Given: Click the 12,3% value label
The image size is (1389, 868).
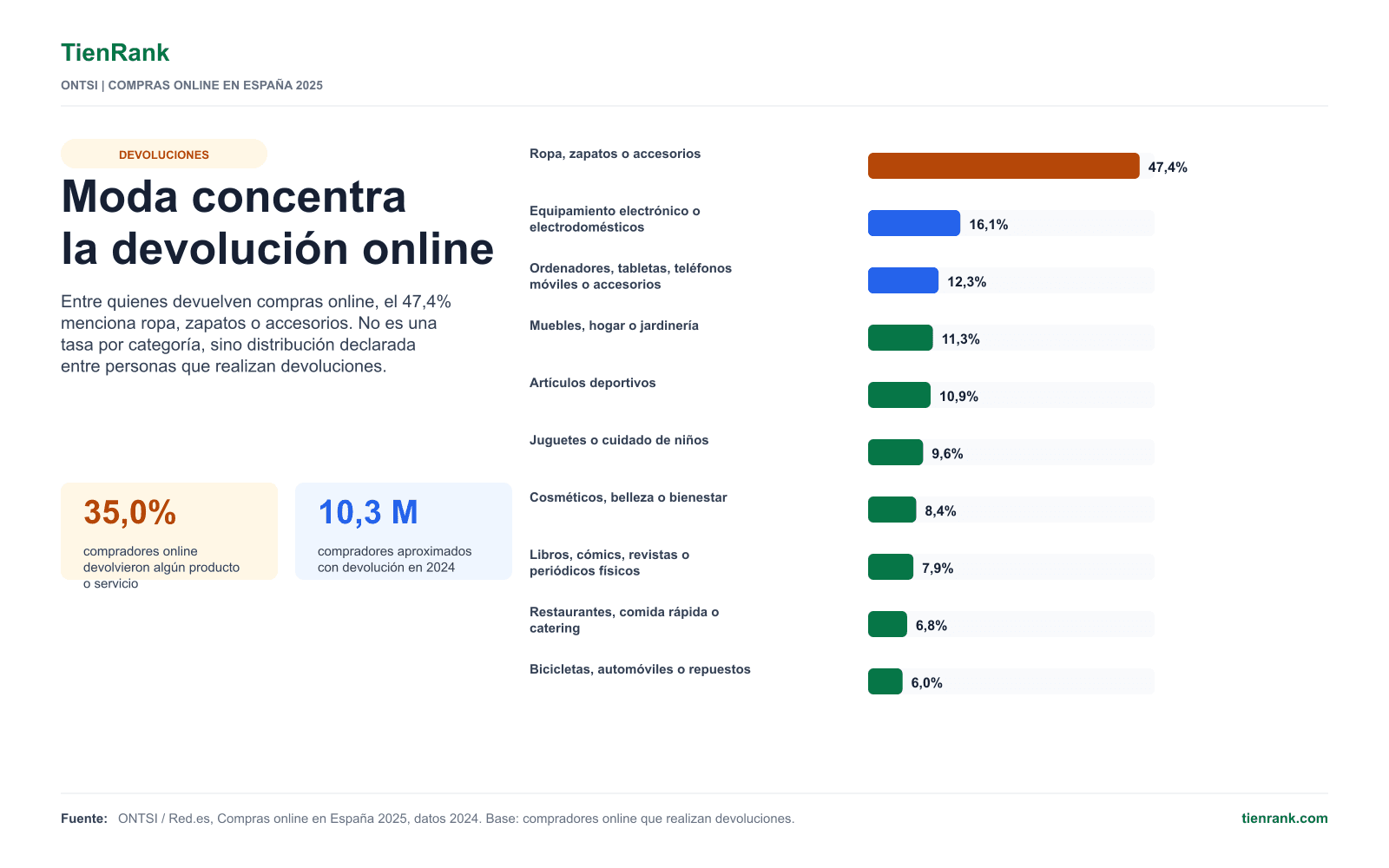Looking at the screenshot, I should (x=966, y=281).
